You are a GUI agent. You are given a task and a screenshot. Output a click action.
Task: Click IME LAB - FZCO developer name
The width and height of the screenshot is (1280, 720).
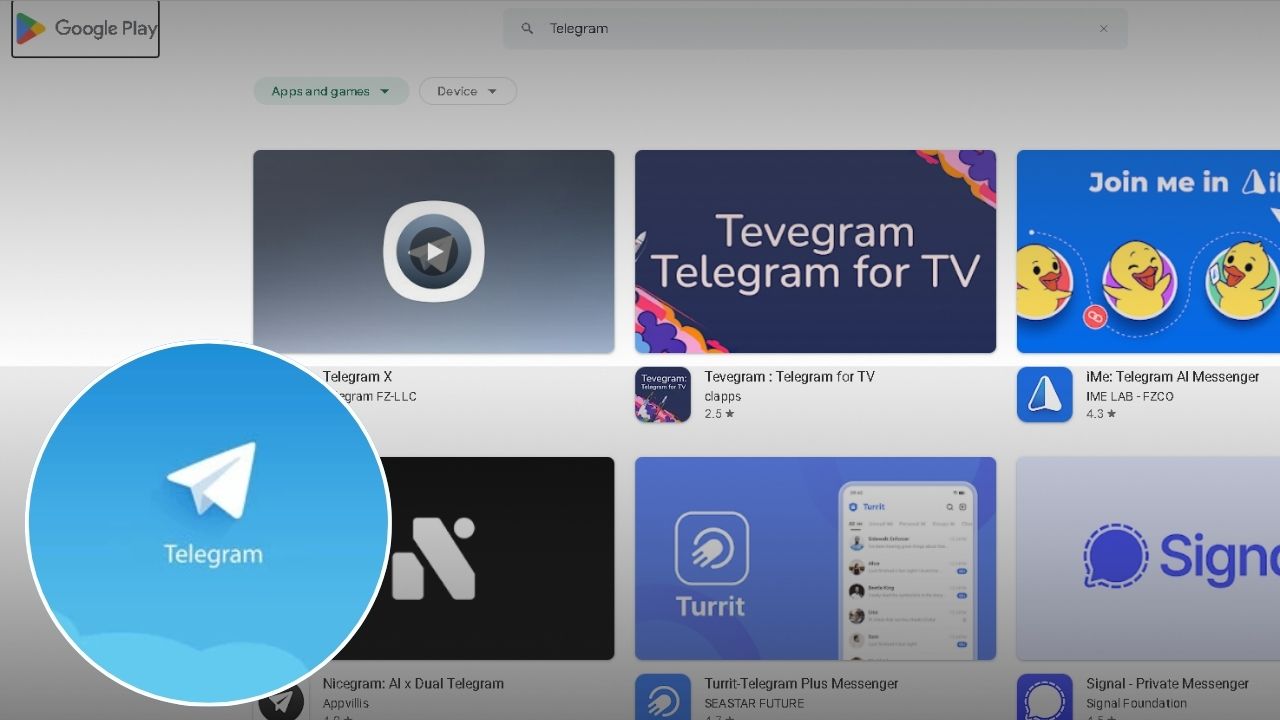(1130, 396)
